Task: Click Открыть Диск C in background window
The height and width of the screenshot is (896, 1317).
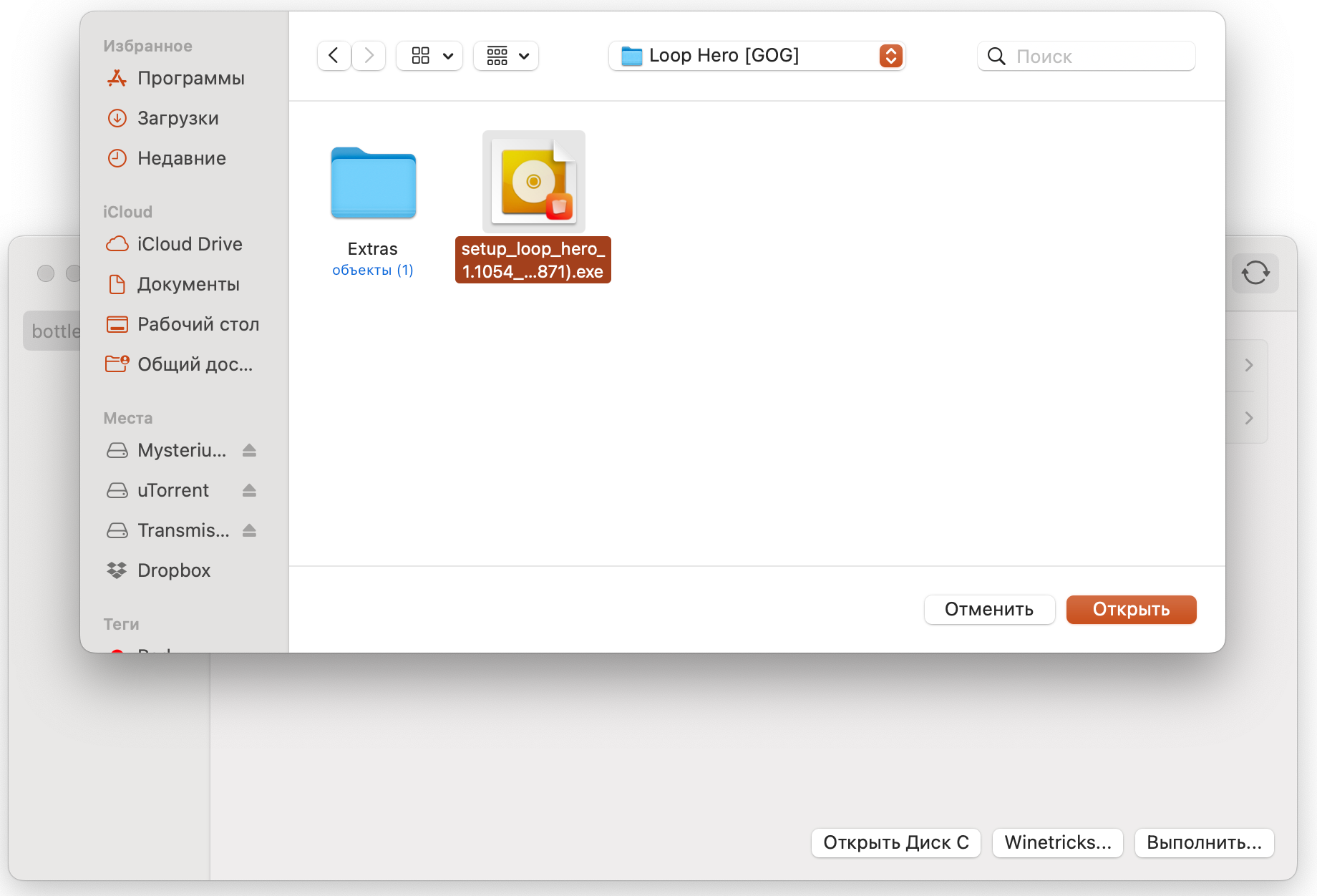Action: click(896, 842)
